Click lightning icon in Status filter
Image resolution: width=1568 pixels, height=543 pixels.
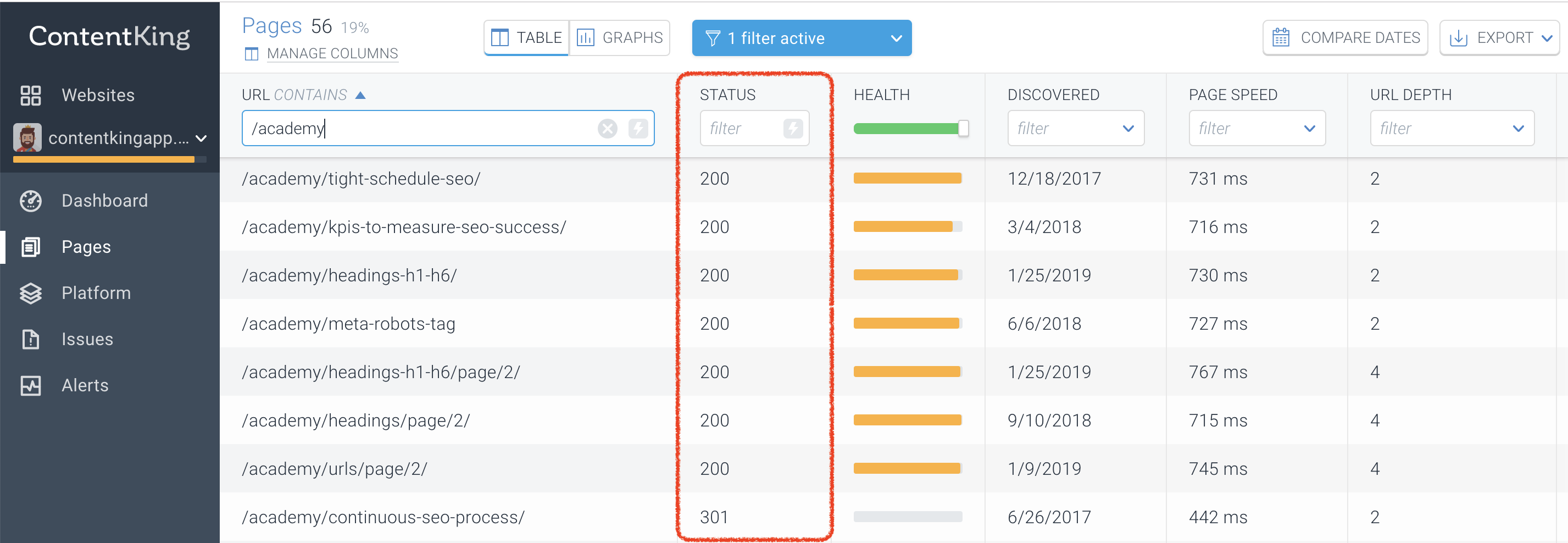[x=793, y=129]
